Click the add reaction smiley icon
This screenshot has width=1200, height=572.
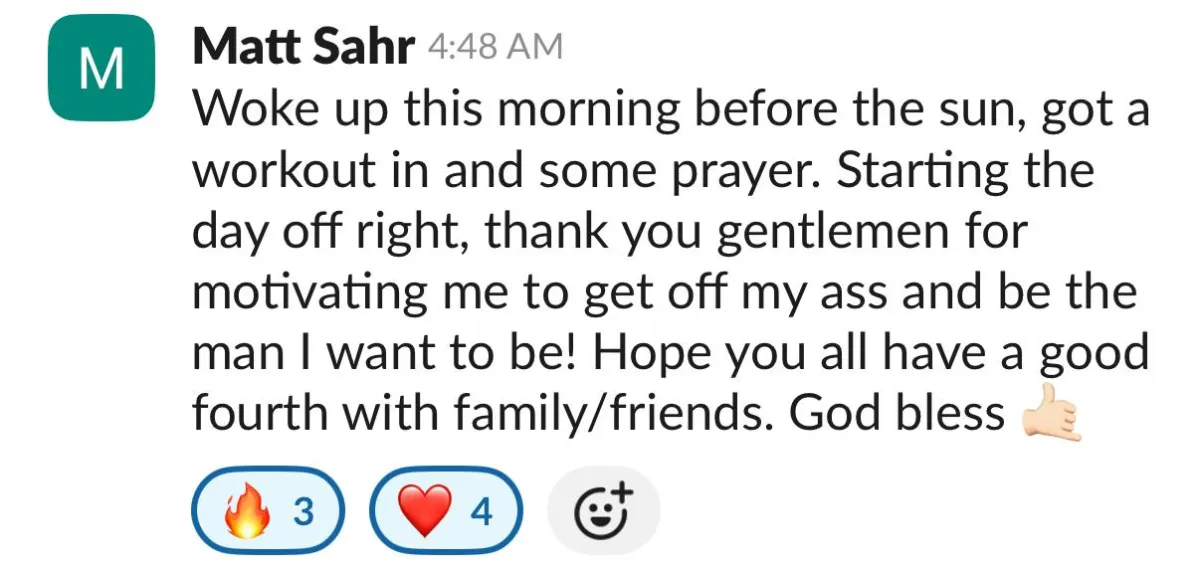(x=604, y=511)
